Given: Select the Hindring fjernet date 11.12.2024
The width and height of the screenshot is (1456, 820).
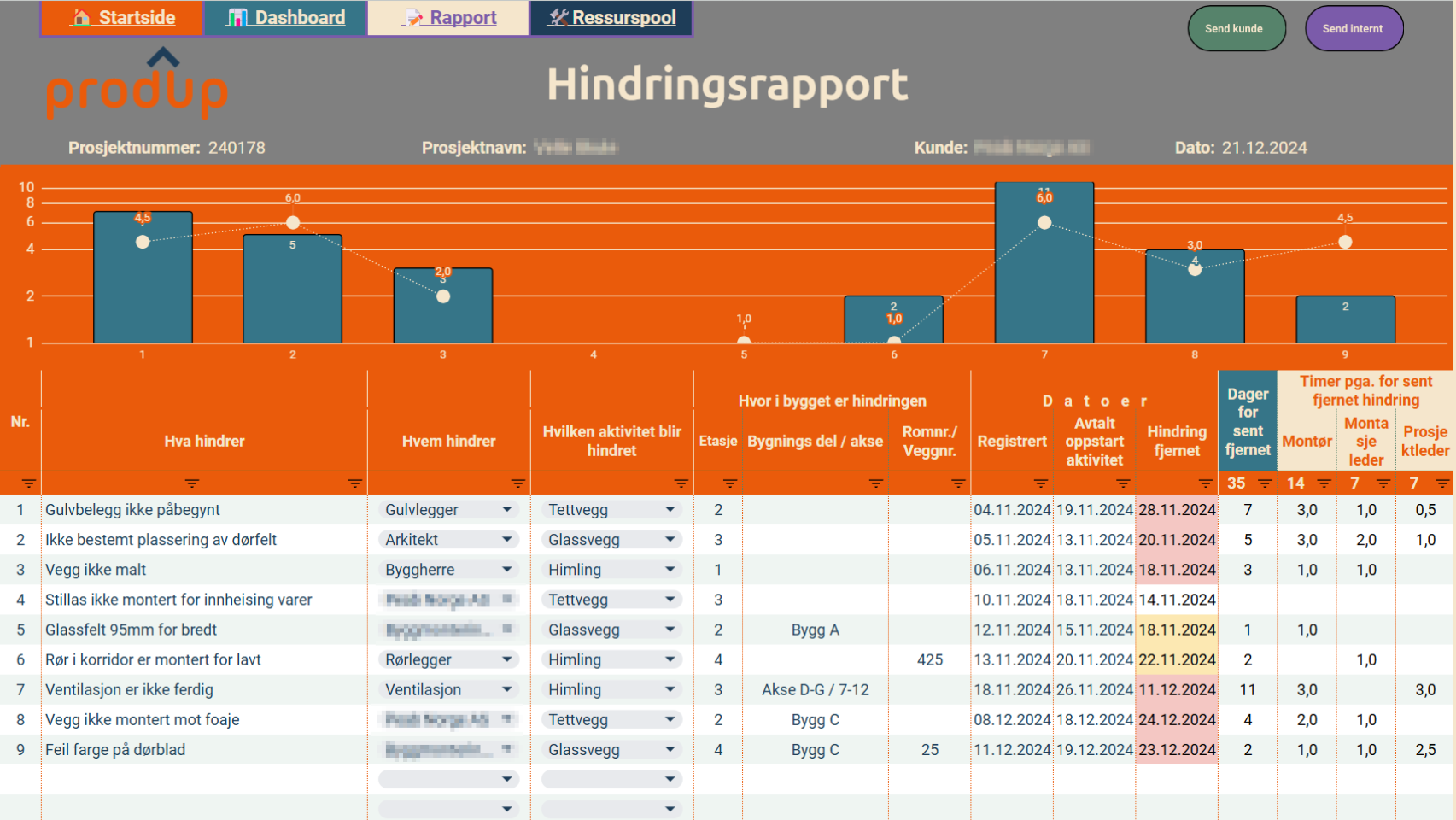Looking at the screenshot, I should pyautogui.click(x=1177, y=689).
